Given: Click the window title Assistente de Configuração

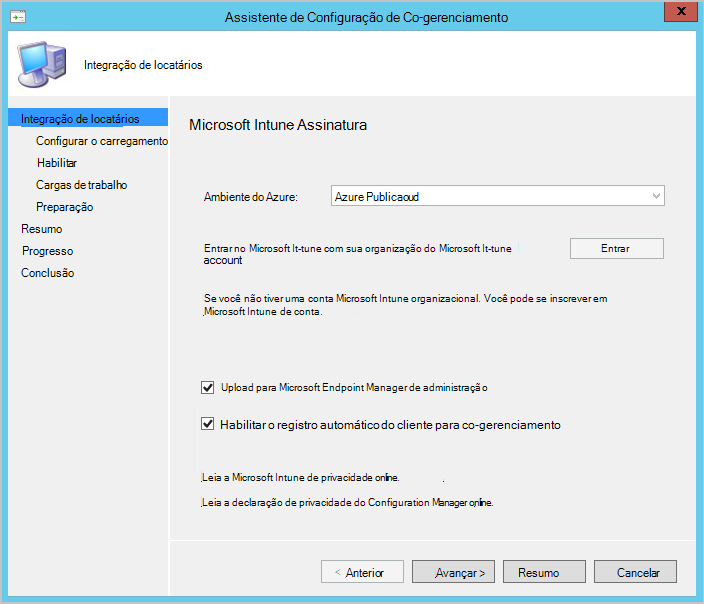Looking at the screenshot, I should pos(366,18).
